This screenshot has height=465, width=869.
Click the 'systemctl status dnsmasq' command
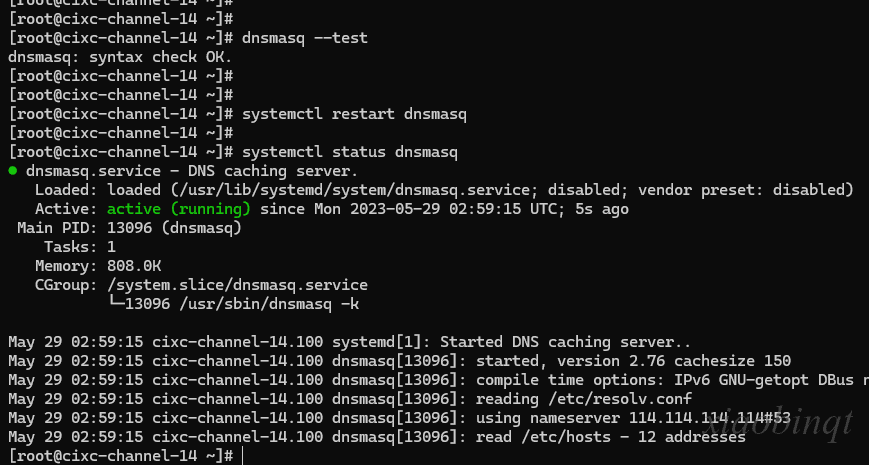350,152
